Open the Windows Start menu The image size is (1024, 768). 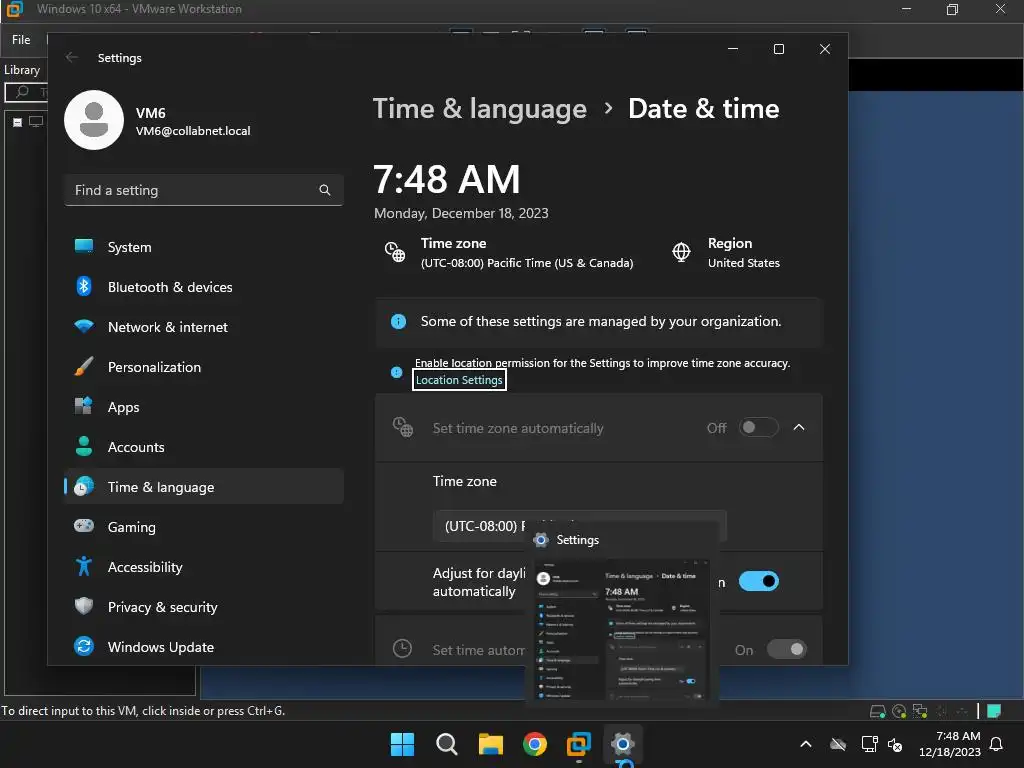pos(402,744)
